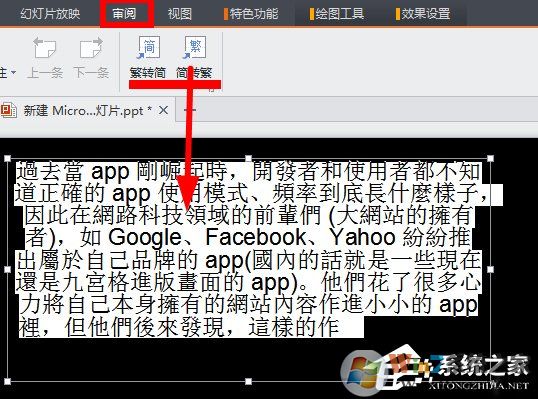Screen dimensions: 538x399
Task: Close the 新建 Micro...灯片.ppt tab
Action: [x=164, y=110]
